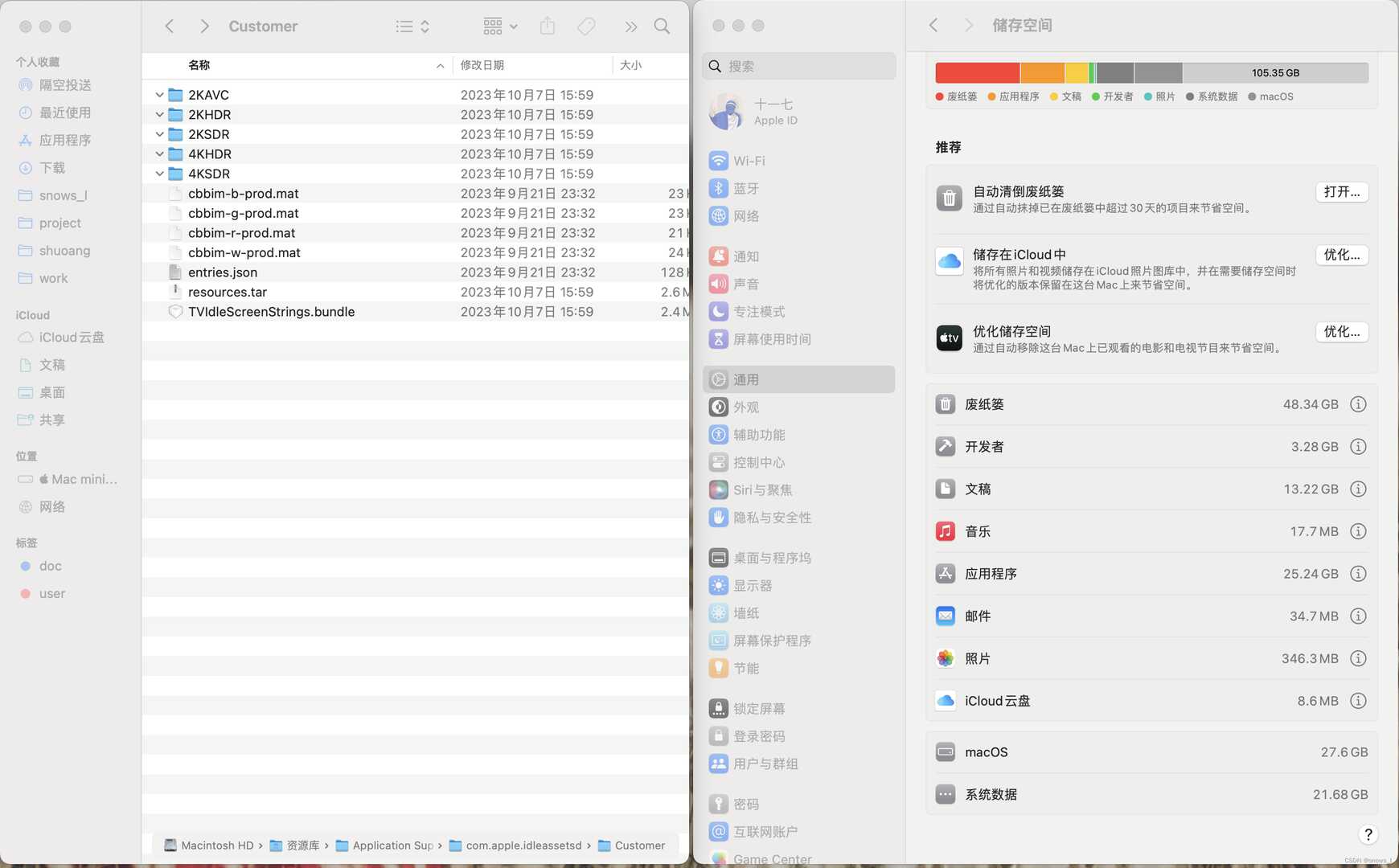
Task: Show info for 开发者 storage
Action: coord(1358,447)
